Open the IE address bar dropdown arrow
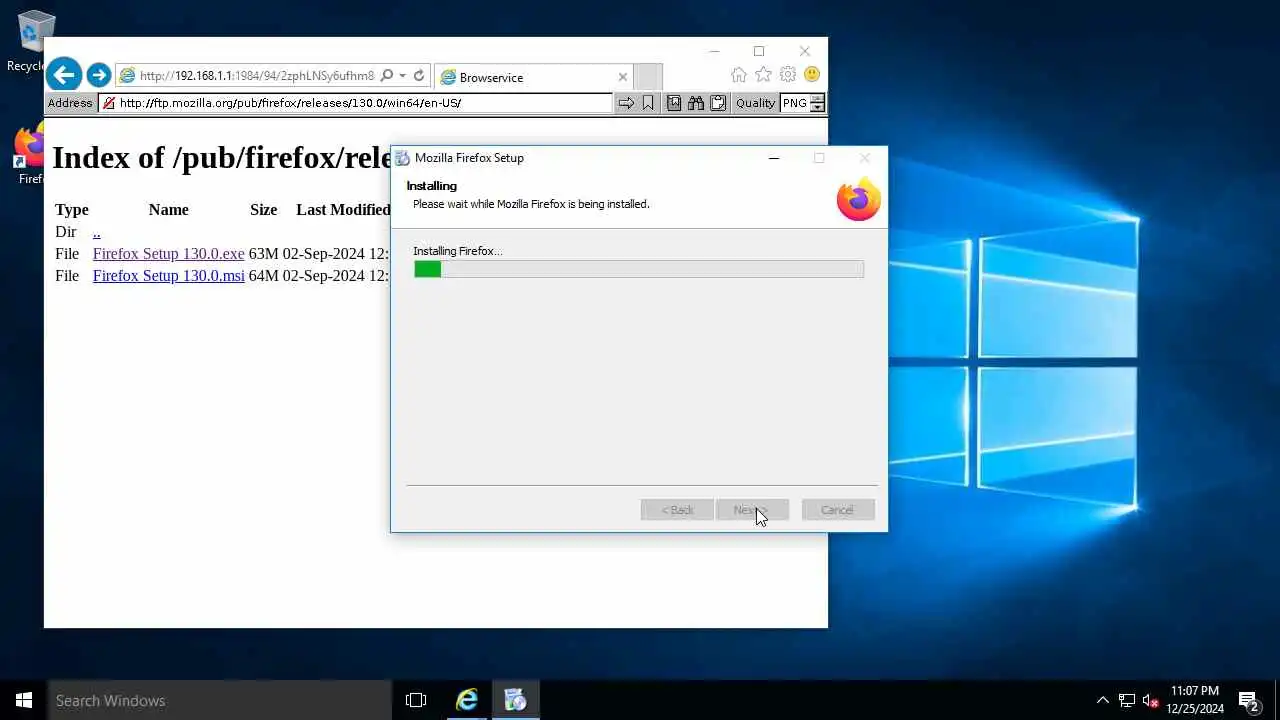 point(402,76)
